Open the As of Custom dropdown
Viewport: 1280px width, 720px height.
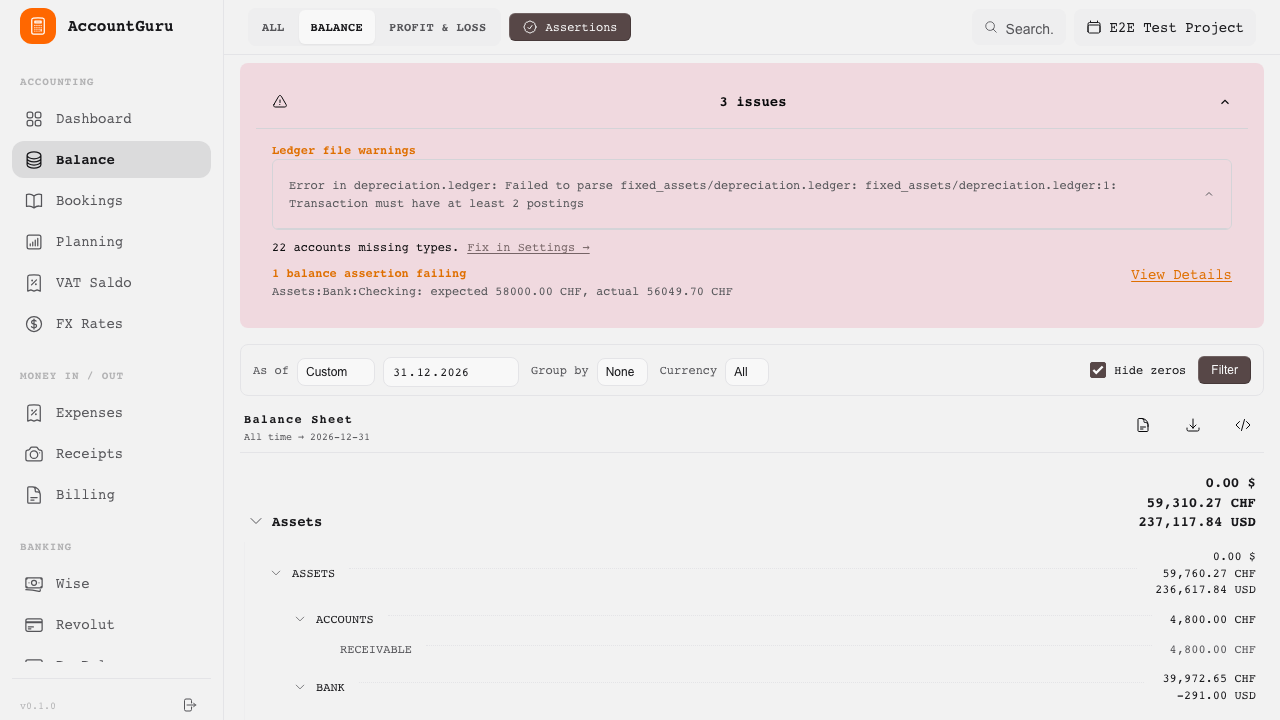pyautogui.click(x=335, y=372)
